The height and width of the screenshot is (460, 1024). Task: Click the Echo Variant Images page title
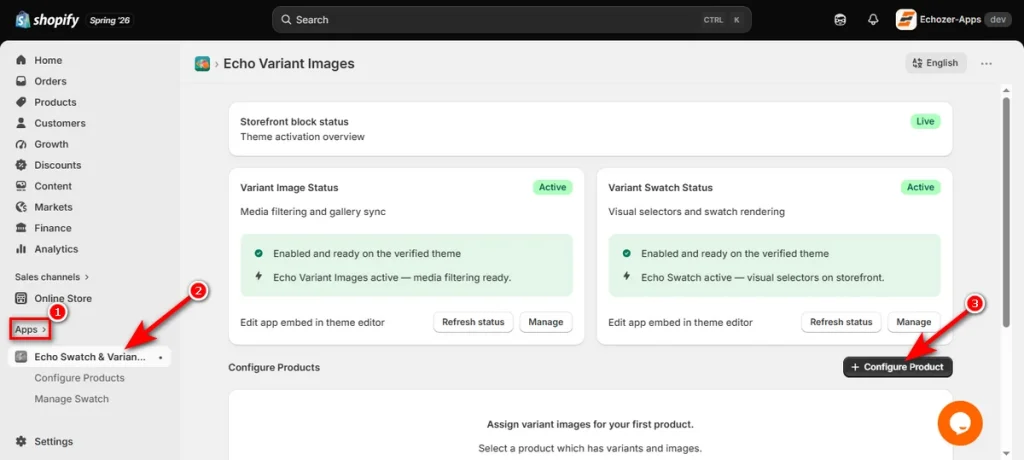point(289,63)
